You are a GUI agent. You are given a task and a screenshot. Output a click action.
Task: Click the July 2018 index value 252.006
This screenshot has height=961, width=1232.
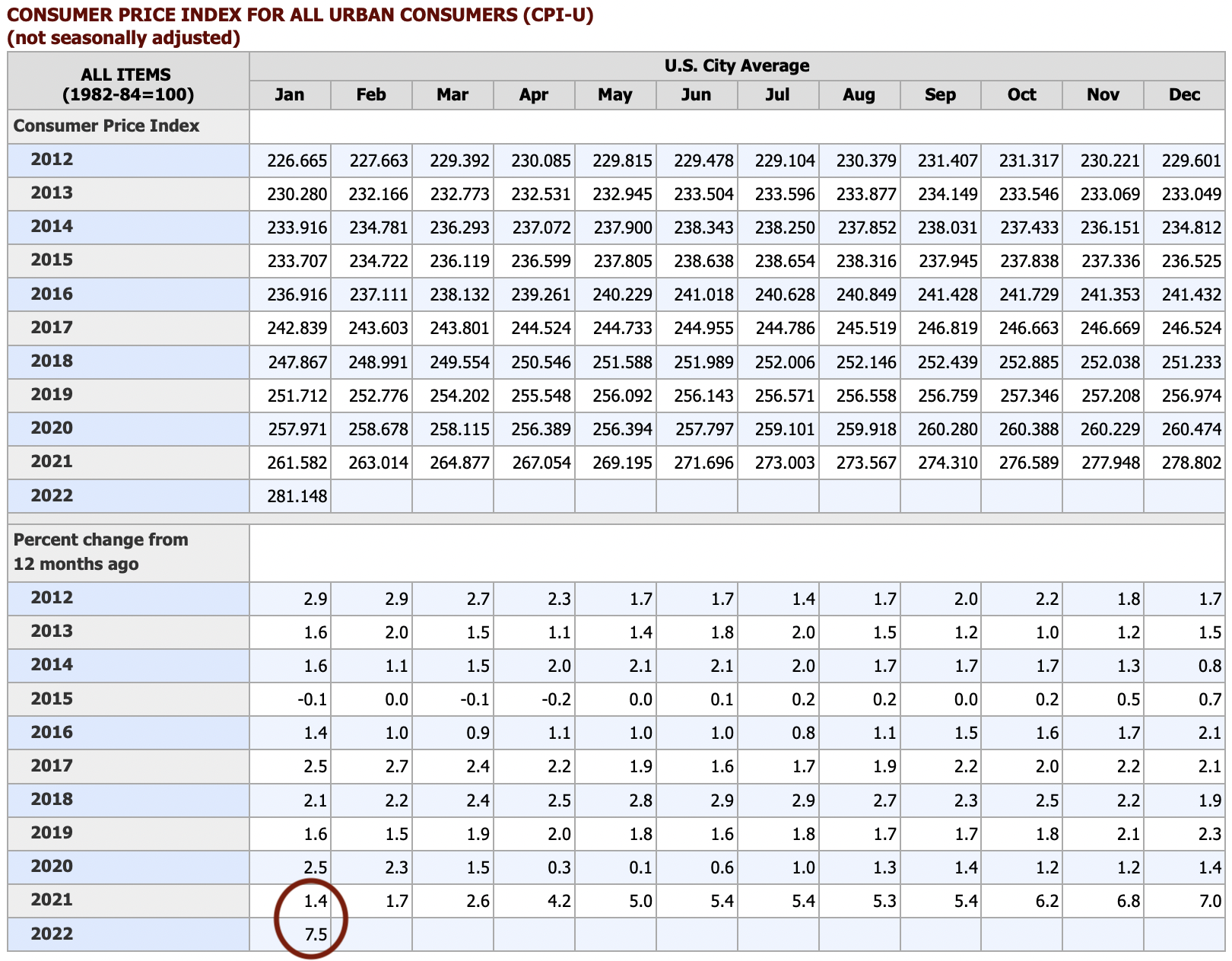pos(785,363)
